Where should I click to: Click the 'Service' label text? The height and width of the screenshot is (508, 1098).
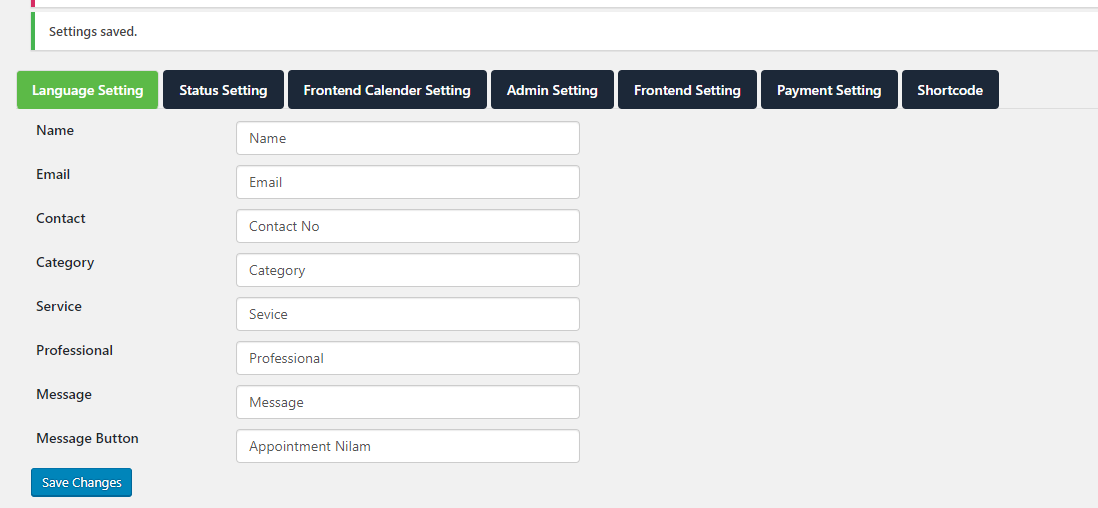(x=59, y=306)
